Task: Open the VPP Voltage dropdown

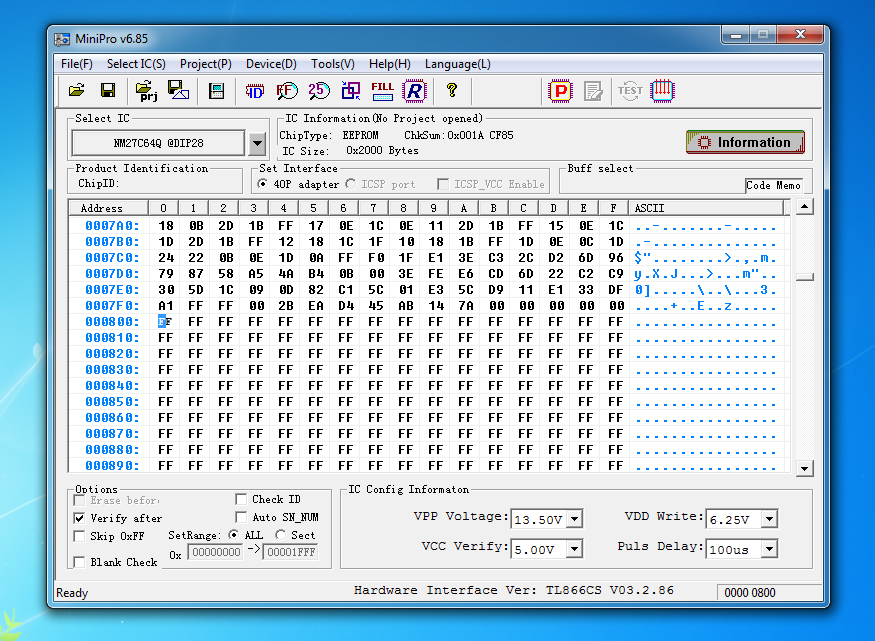Action: [574, 519]
